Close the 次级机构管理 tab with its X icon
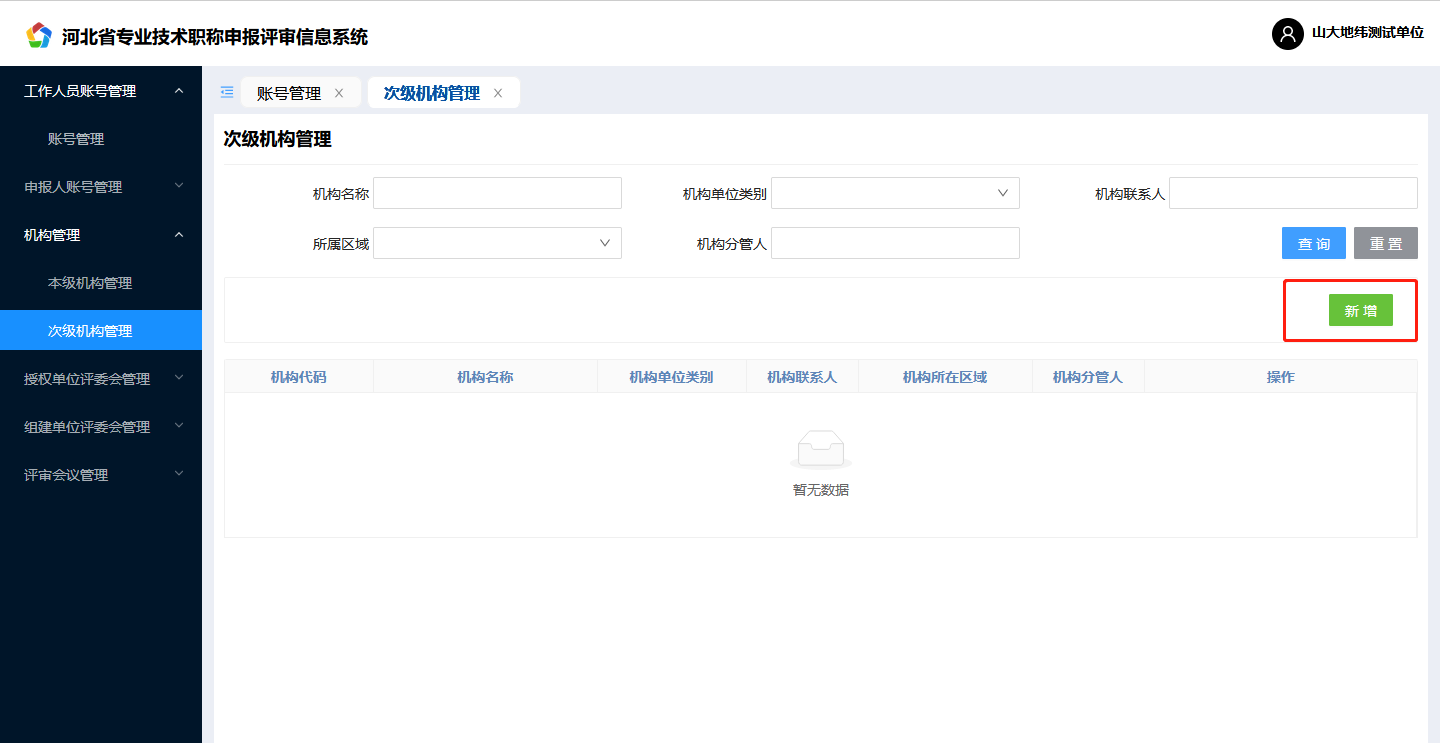1440x743 pixels. (498, 92)
